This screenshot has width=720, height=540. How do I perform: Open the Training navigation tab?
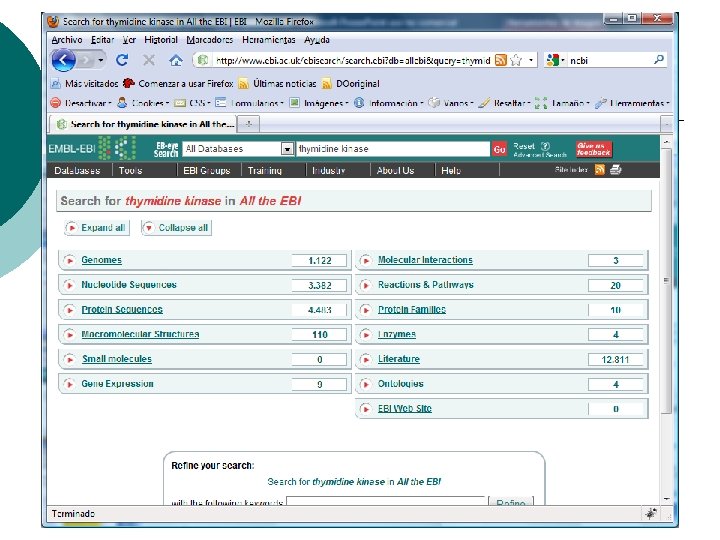tap(264, 170)
